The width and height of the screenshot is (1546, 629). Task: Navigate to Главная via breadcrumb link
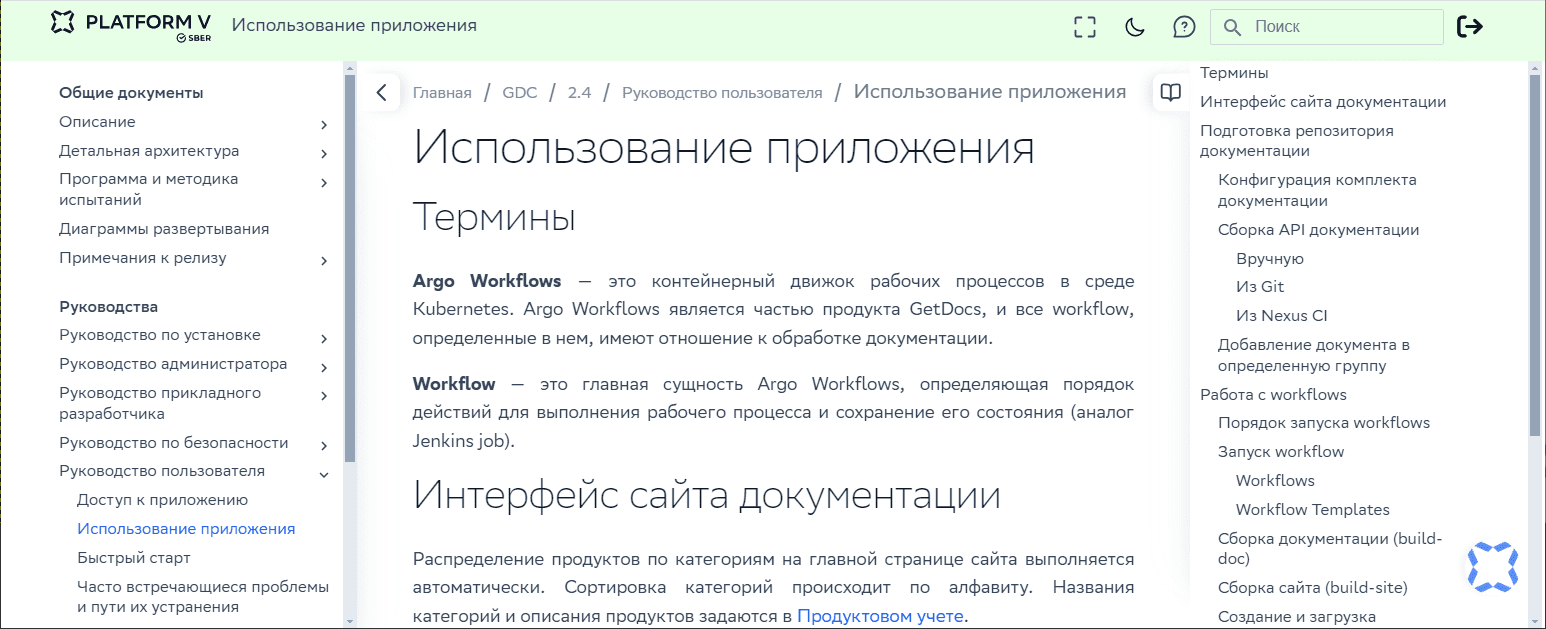click(441, 91)
